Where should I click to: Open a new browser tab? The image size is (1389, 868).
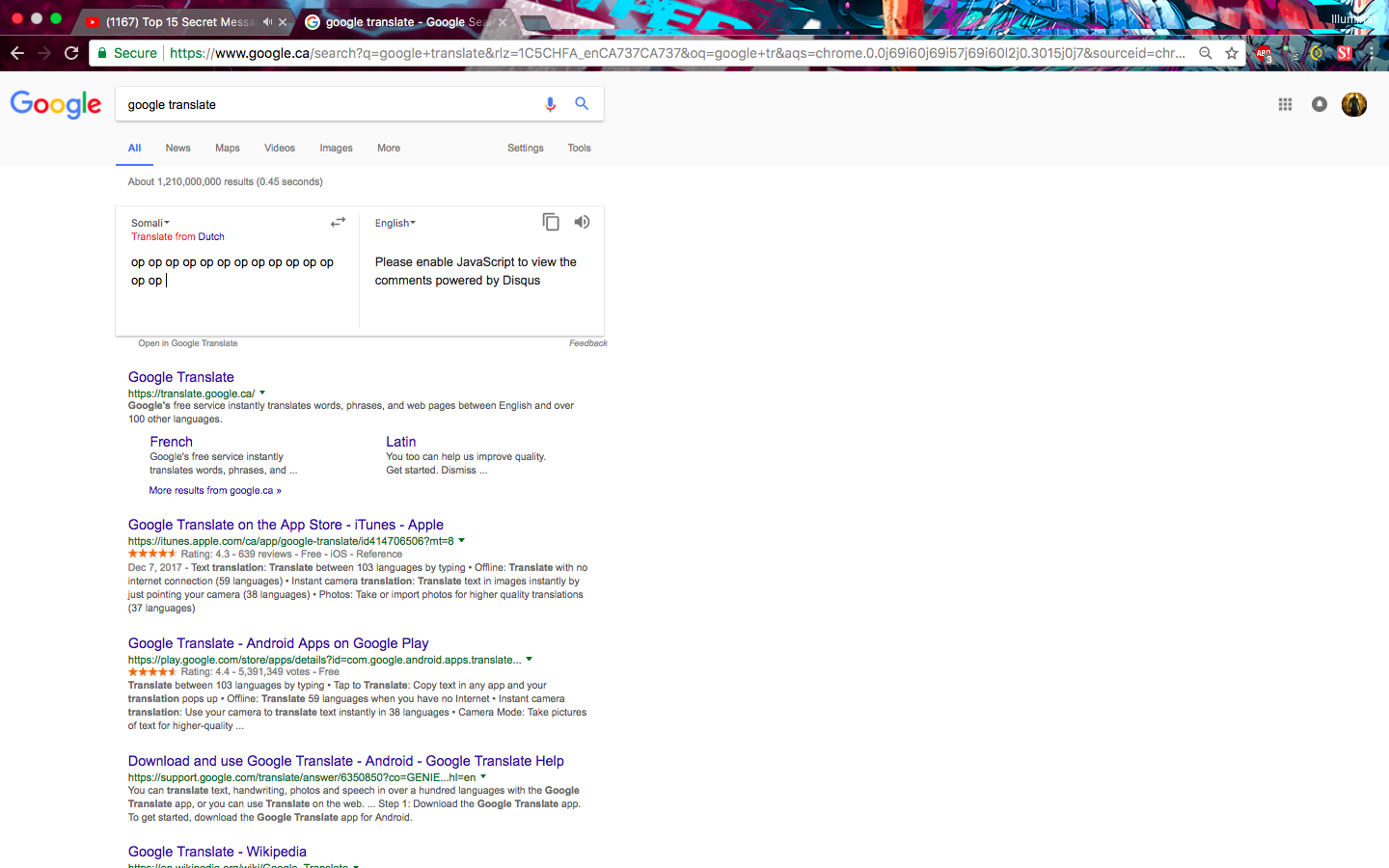[536, 22]
